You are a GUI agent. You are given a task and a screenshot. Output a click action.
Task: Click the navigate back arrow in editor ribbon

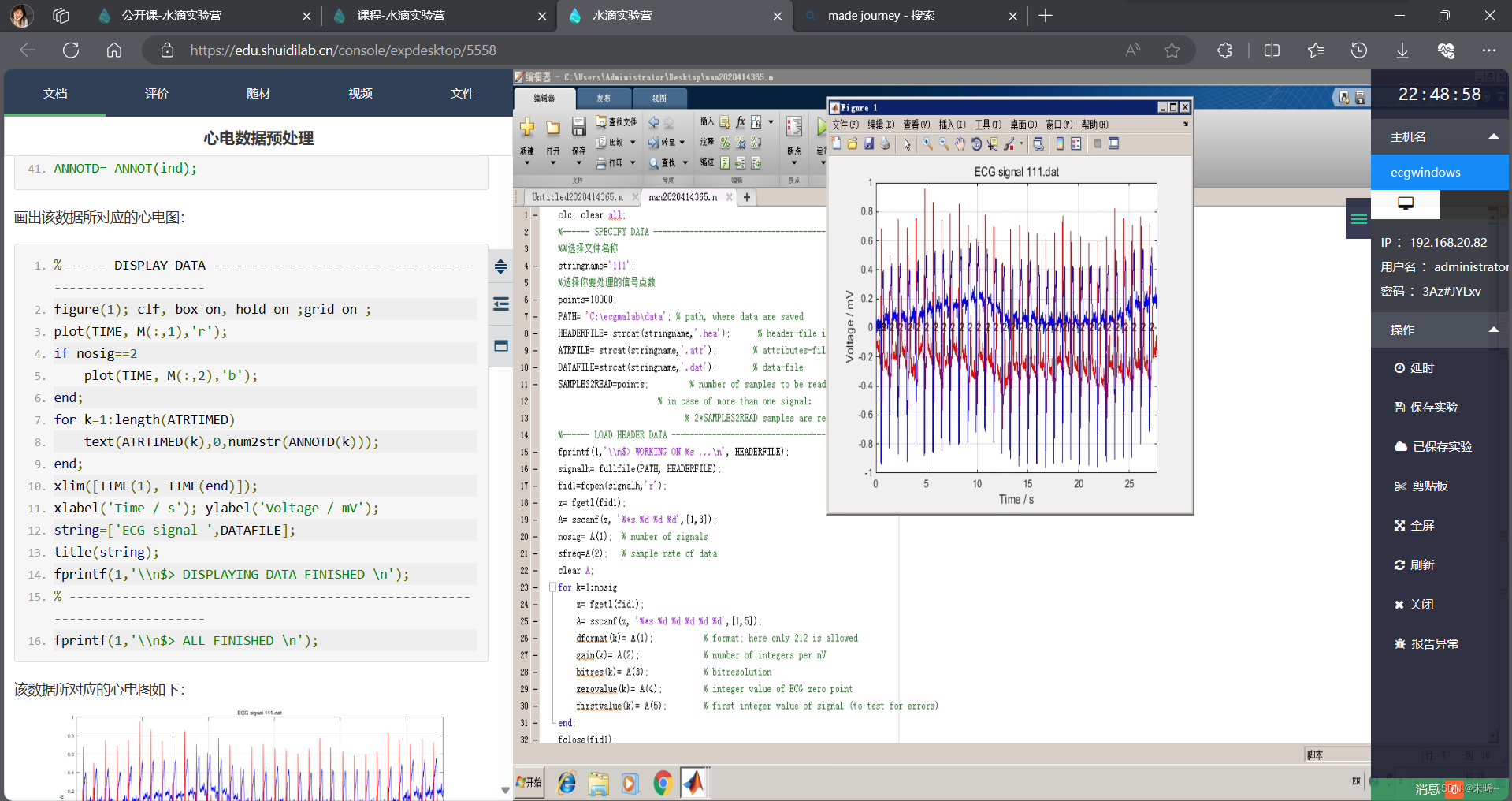(653, 122)
